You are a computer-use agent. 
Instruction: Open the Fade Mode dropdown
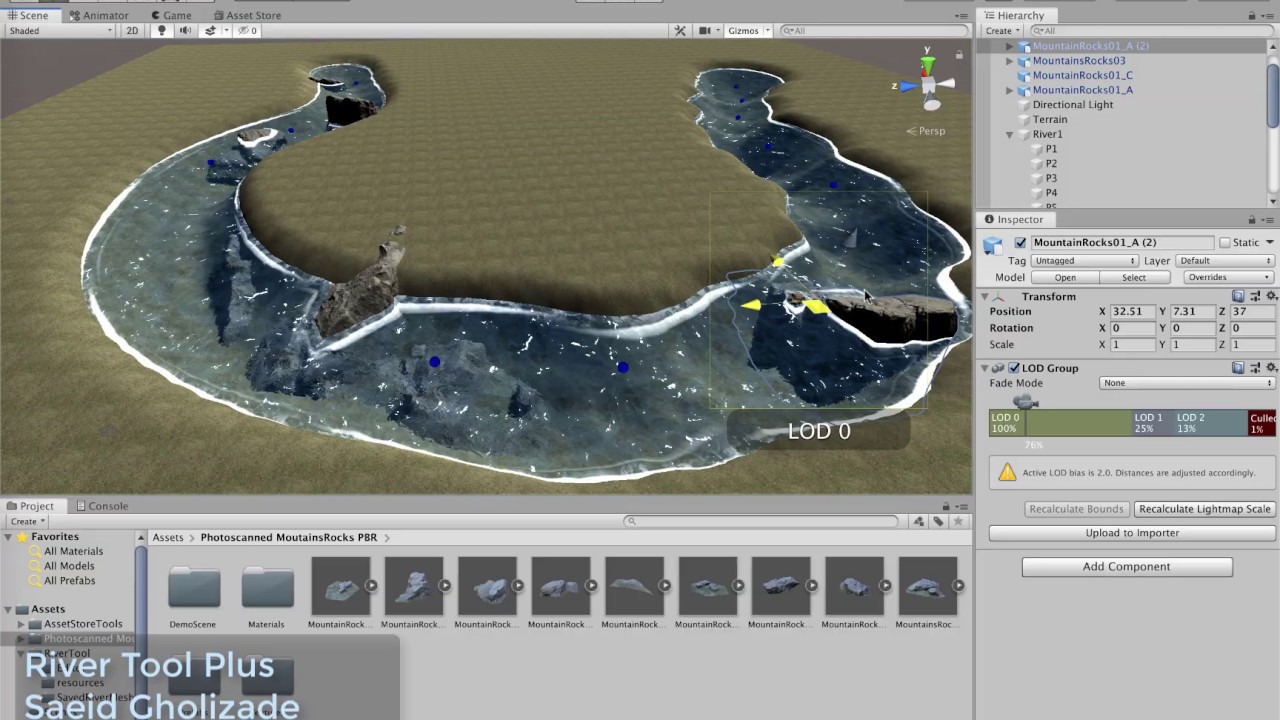pos(1187,383)
